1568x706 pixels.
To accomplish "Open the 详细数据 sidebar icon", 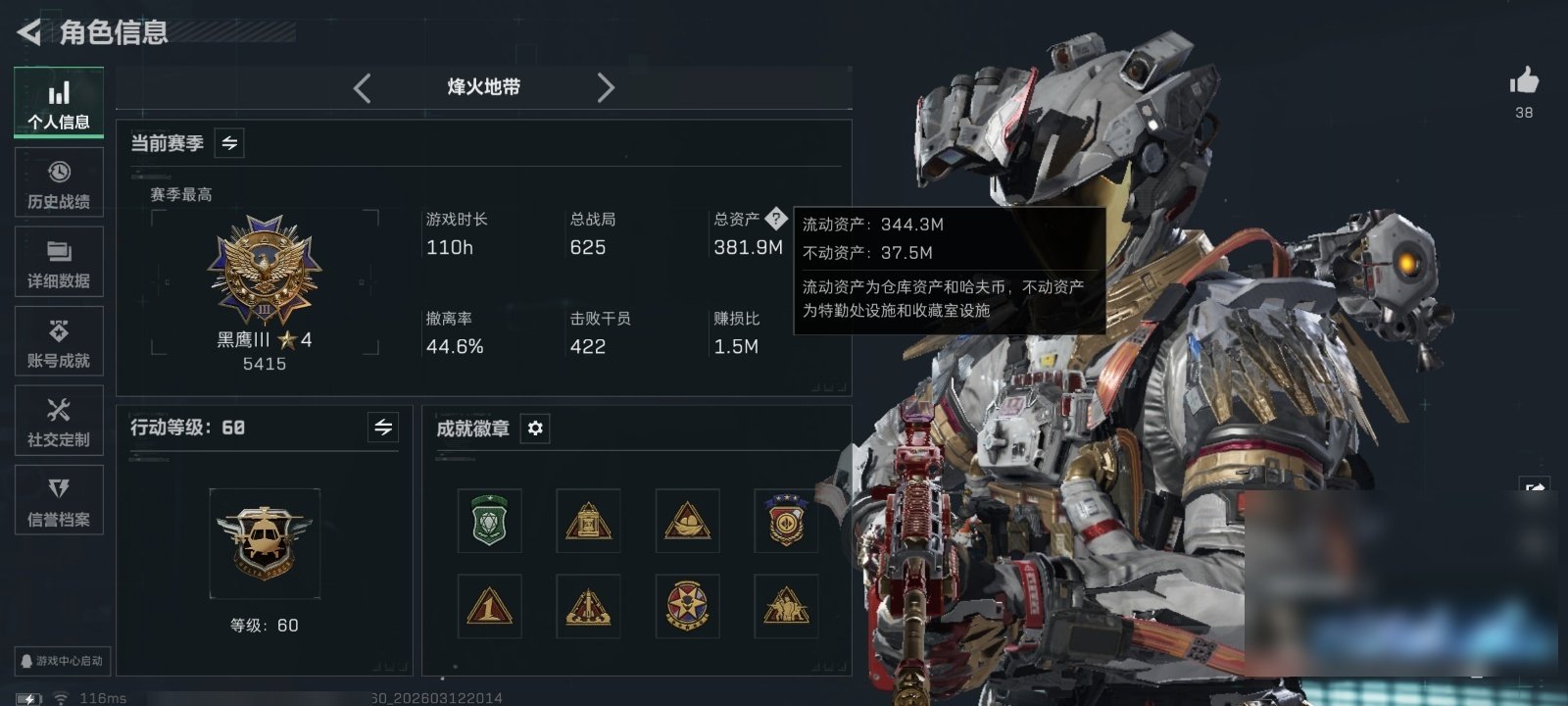I will pyautogui.click(x=59, y=262).
